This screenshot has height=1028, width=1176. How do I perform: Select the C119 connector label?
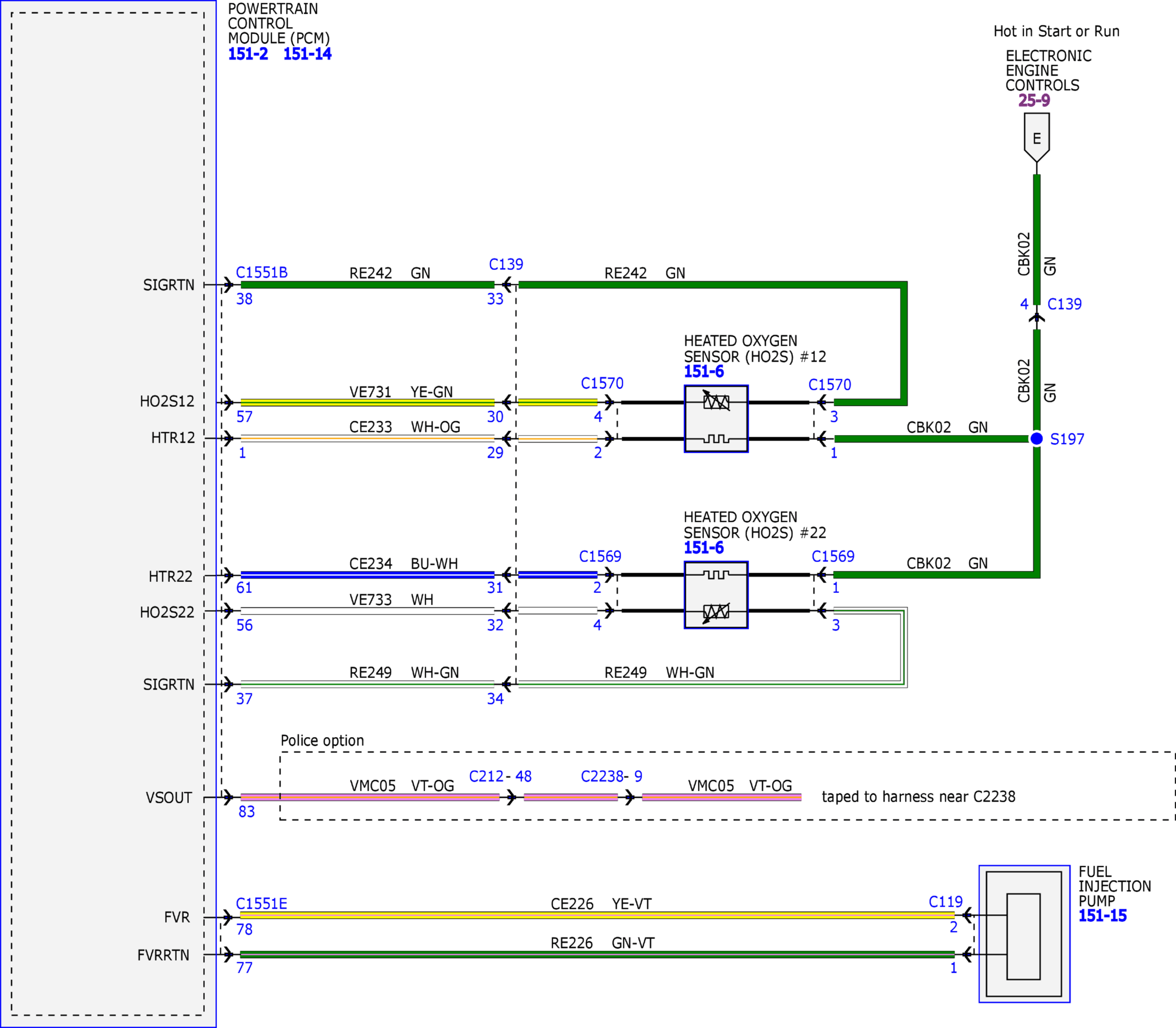click(x=945, y=902)
